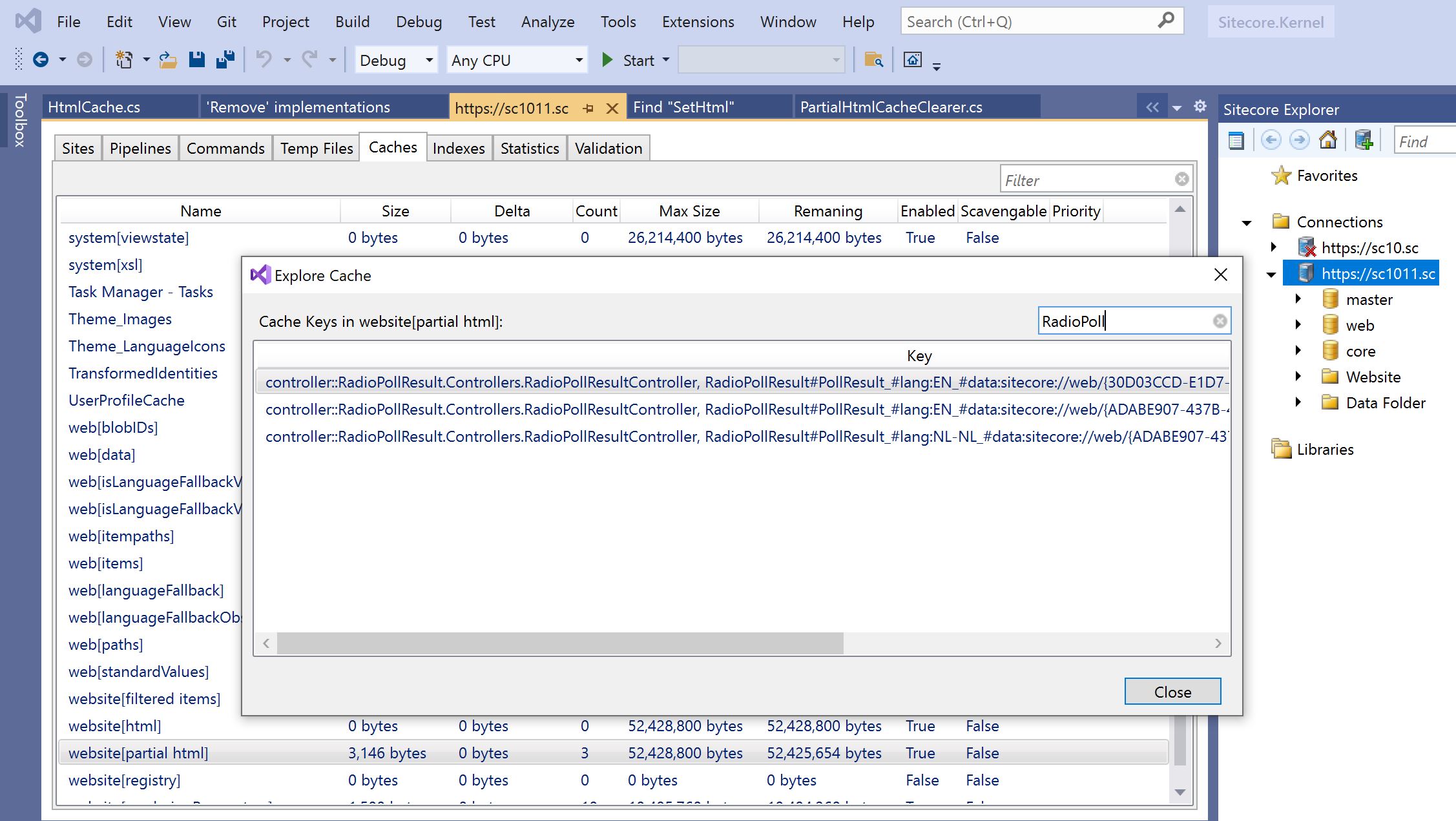
Task: Open the File menu
Action: point(68,21)
